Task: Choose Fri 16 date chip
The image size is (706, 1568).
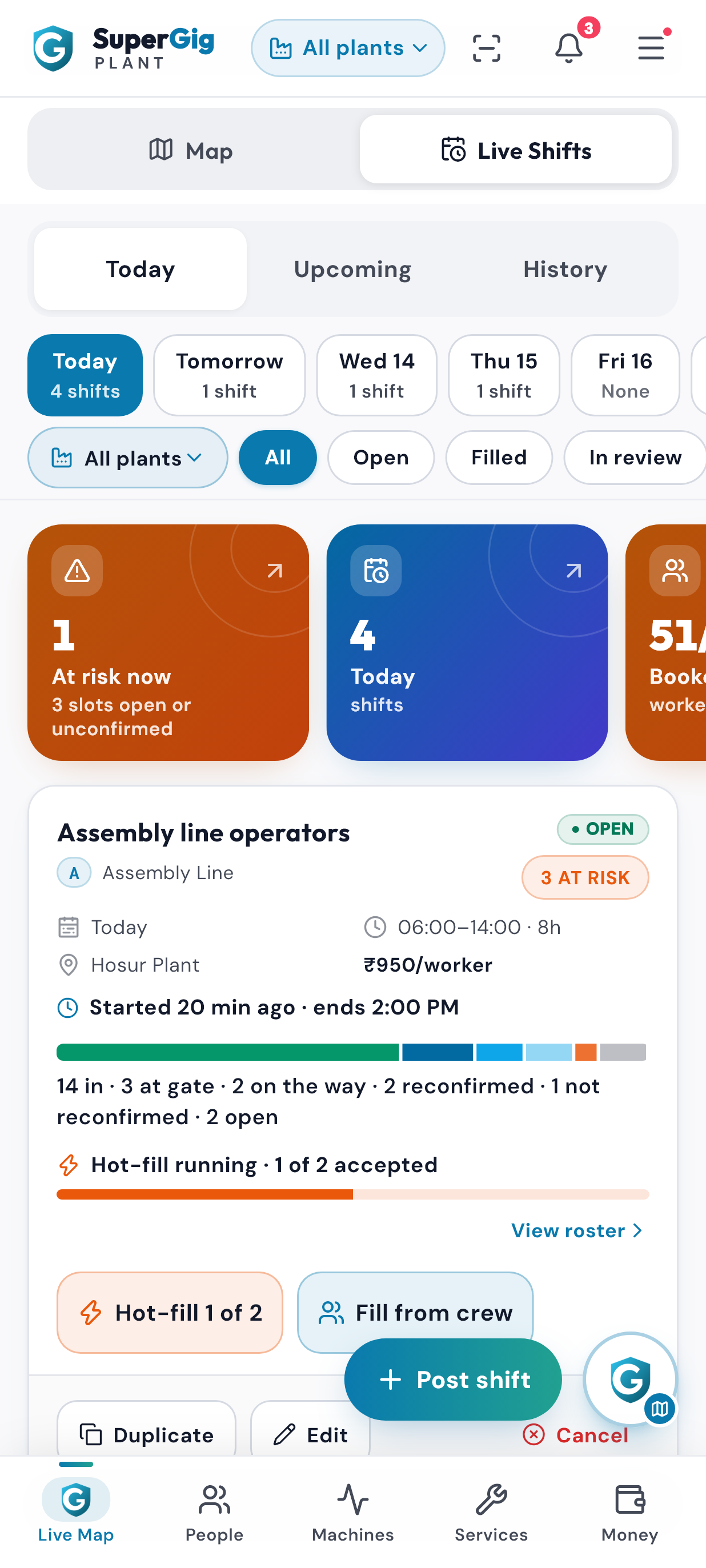Action: click(625, 375)
